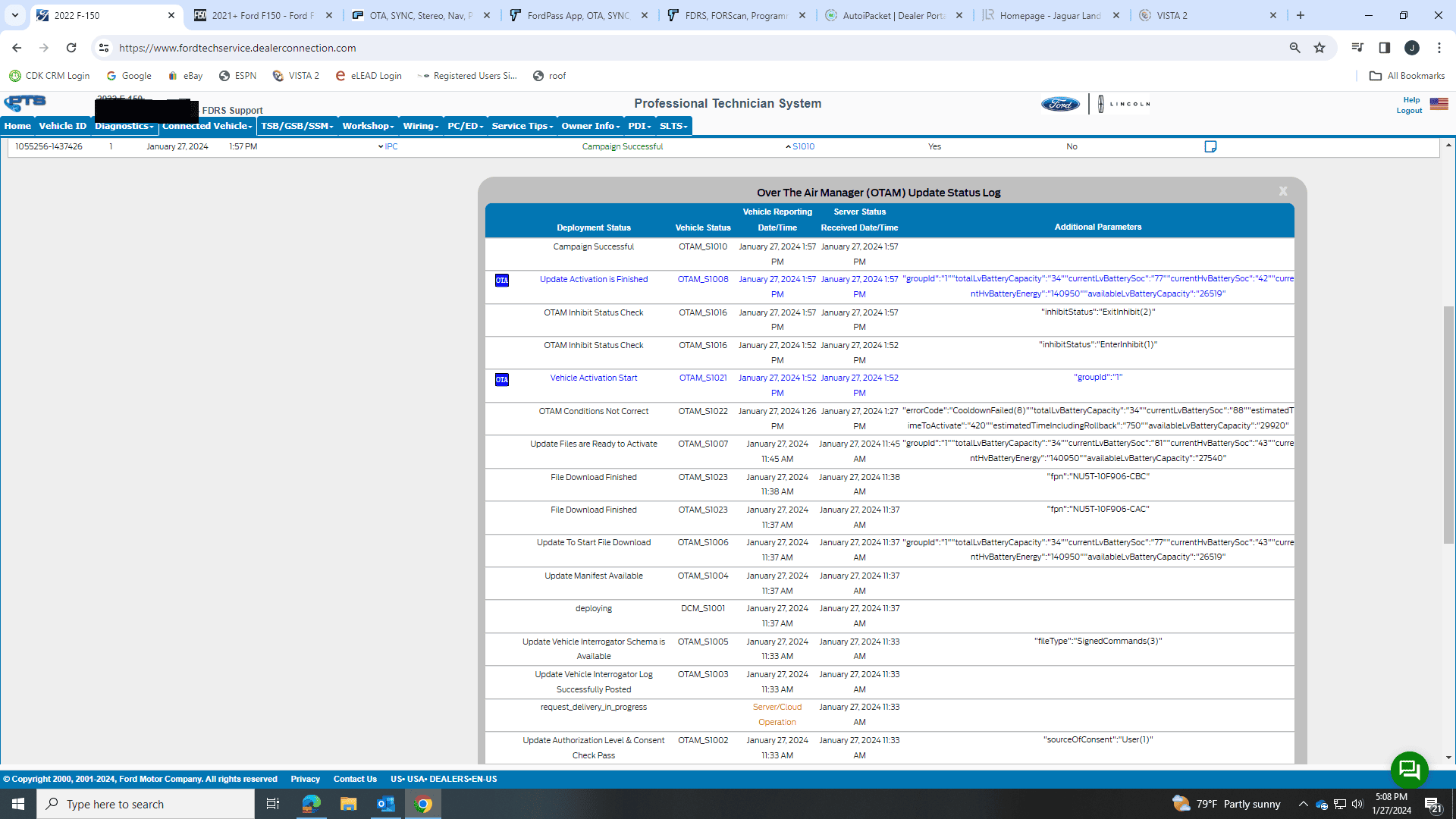Open Chrome side panel icon

(1384, 48)
